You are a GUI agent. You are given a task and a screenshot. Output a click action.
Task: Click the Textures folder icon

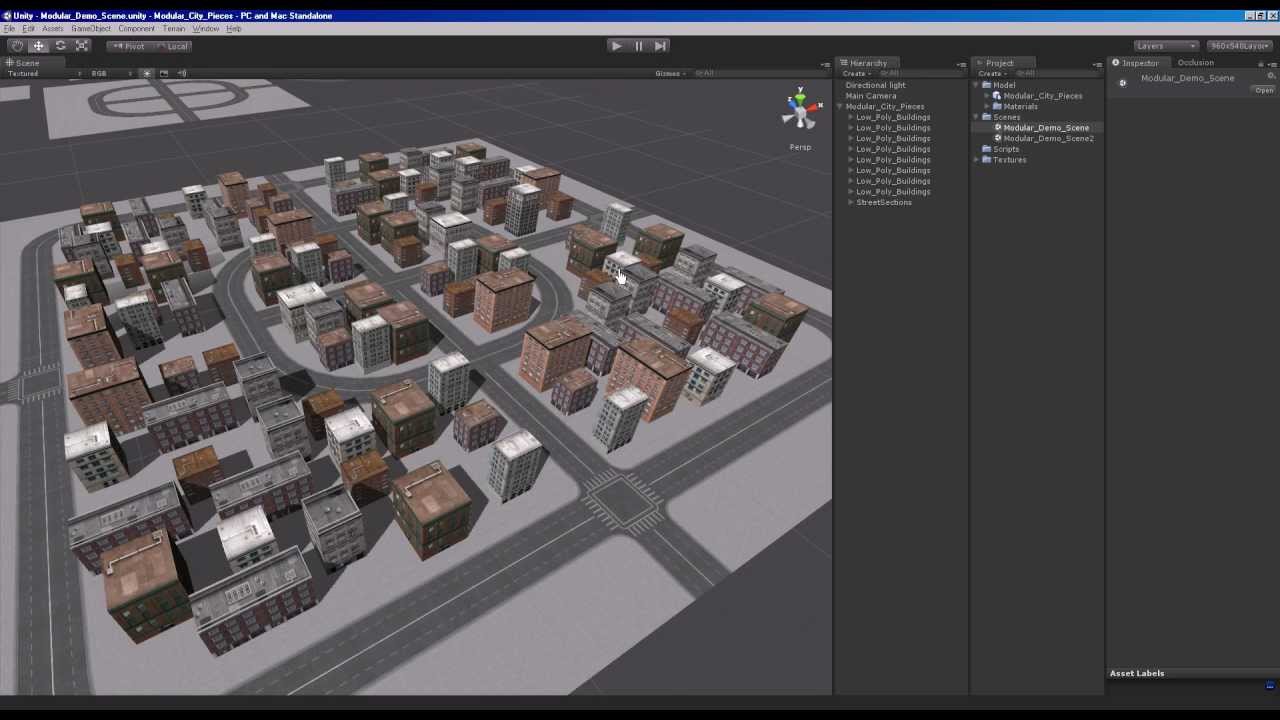(x=986, y=160)
